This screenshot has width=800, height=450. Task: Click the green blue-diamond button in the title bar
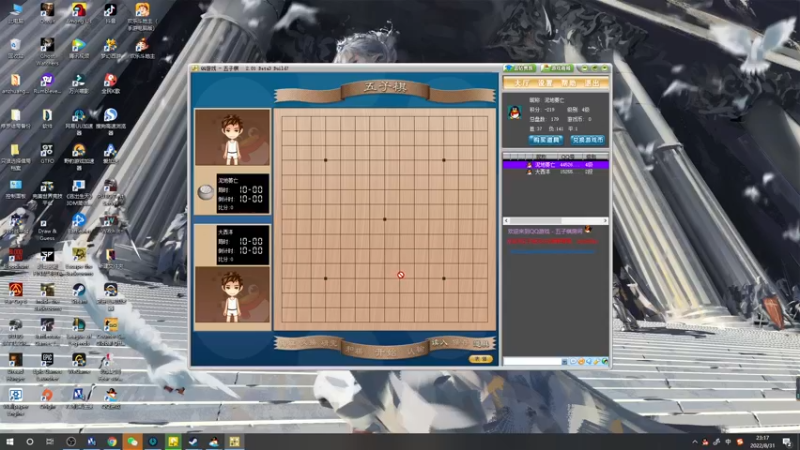click(x=520, y=68)
